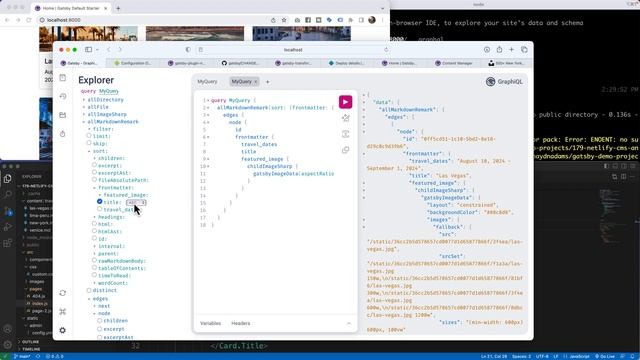Copy the query with the copy icon
Screen dimensions: 640x360
coord(346,150)
